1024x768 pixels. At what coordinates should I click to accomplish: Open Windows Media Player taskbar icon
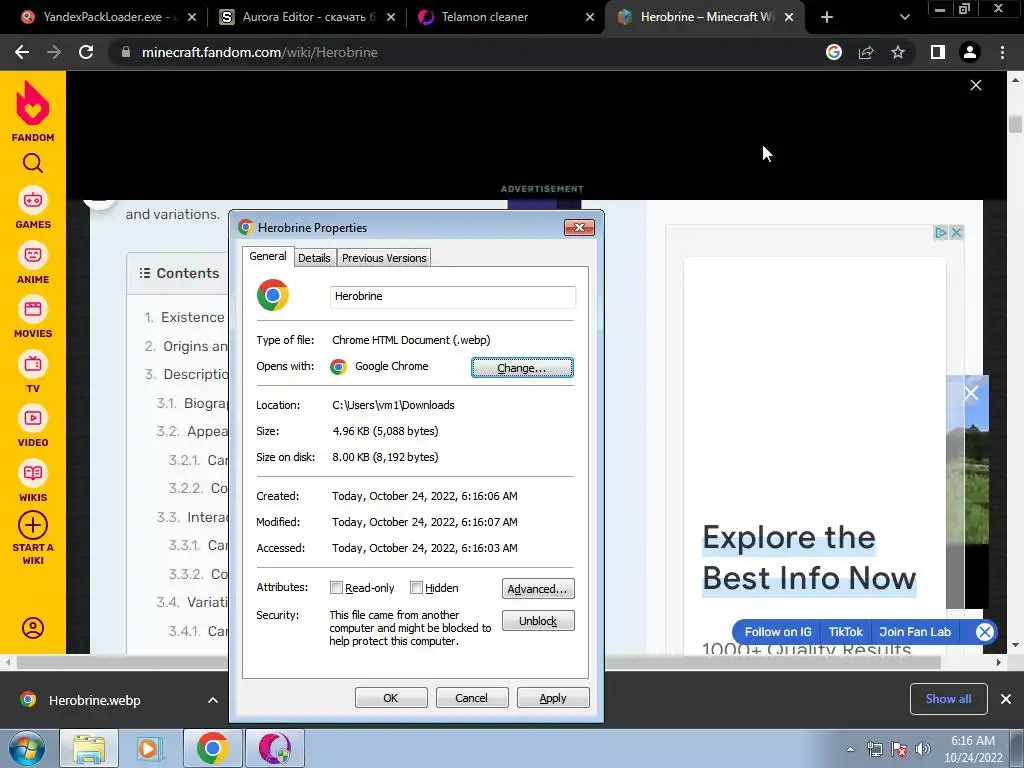coord(148,748)
